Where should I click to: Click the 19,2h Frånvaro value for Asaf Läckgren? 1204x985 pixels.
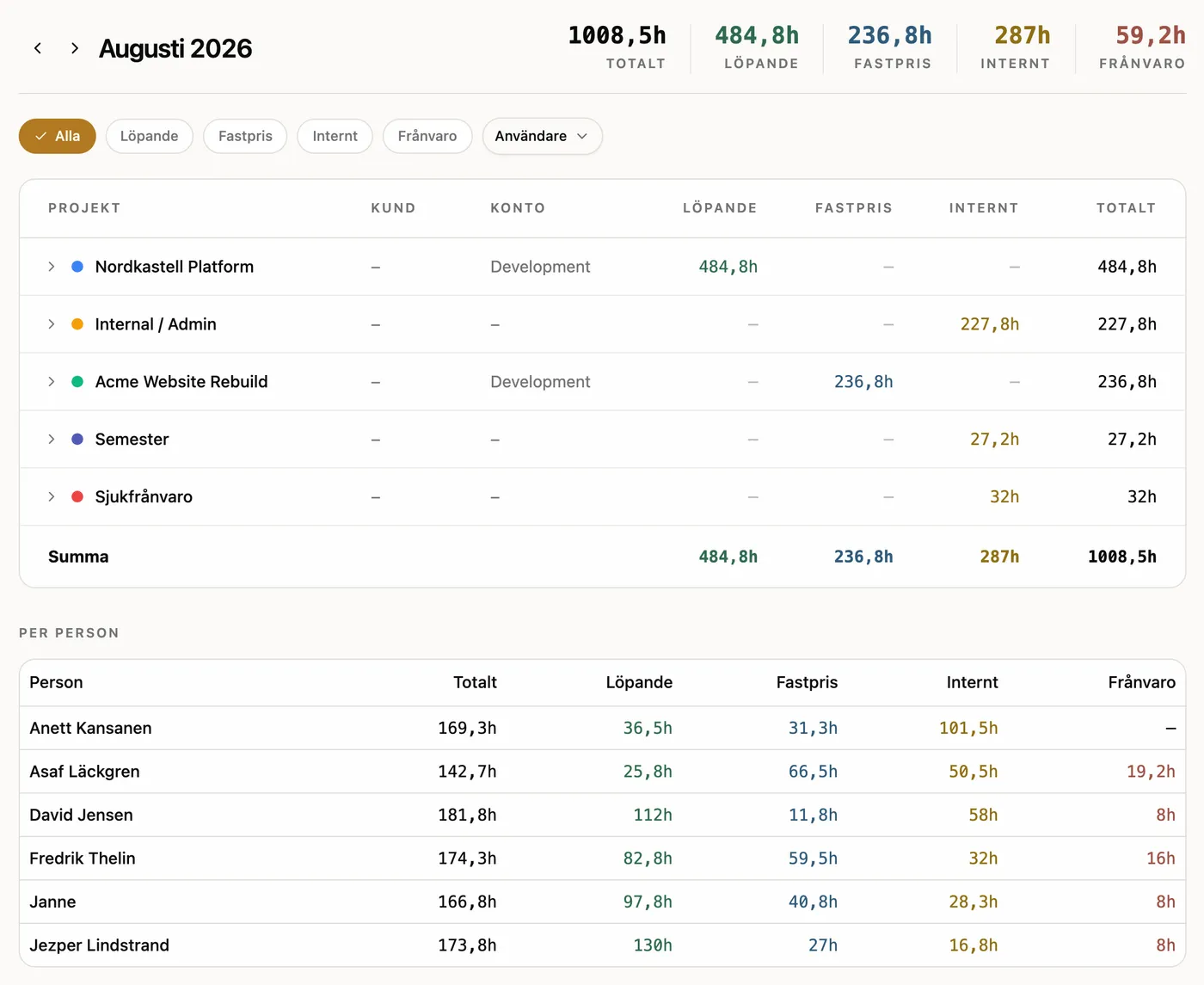point(1151,772)
